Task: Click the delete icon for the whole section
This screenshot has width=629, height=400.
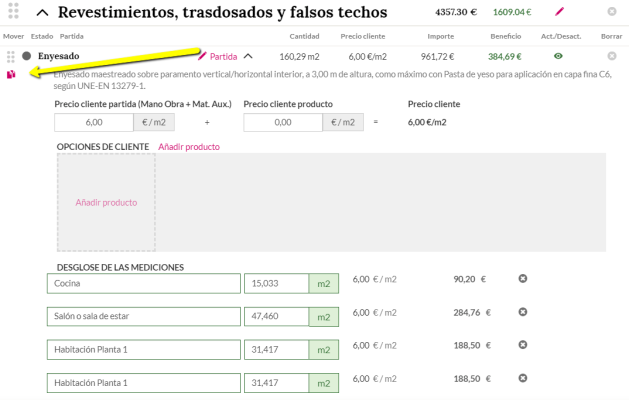Action: click(x=612, y=11)
